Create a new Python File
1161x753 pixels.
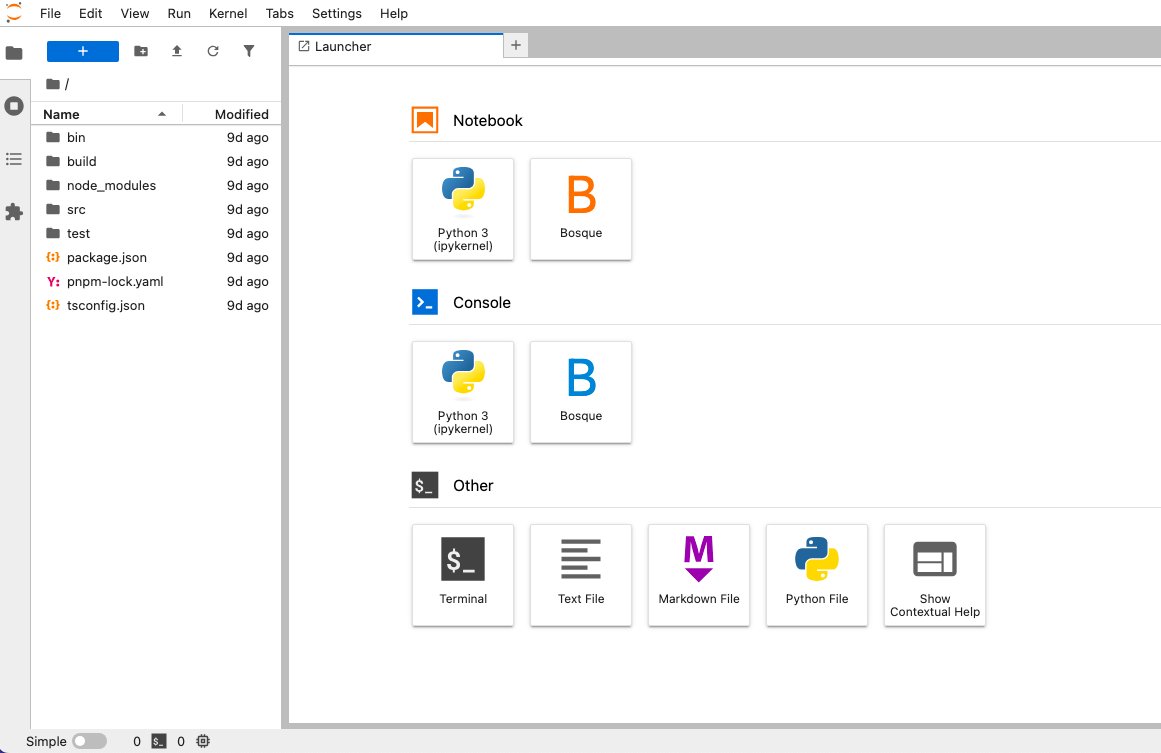click(817, 575)
